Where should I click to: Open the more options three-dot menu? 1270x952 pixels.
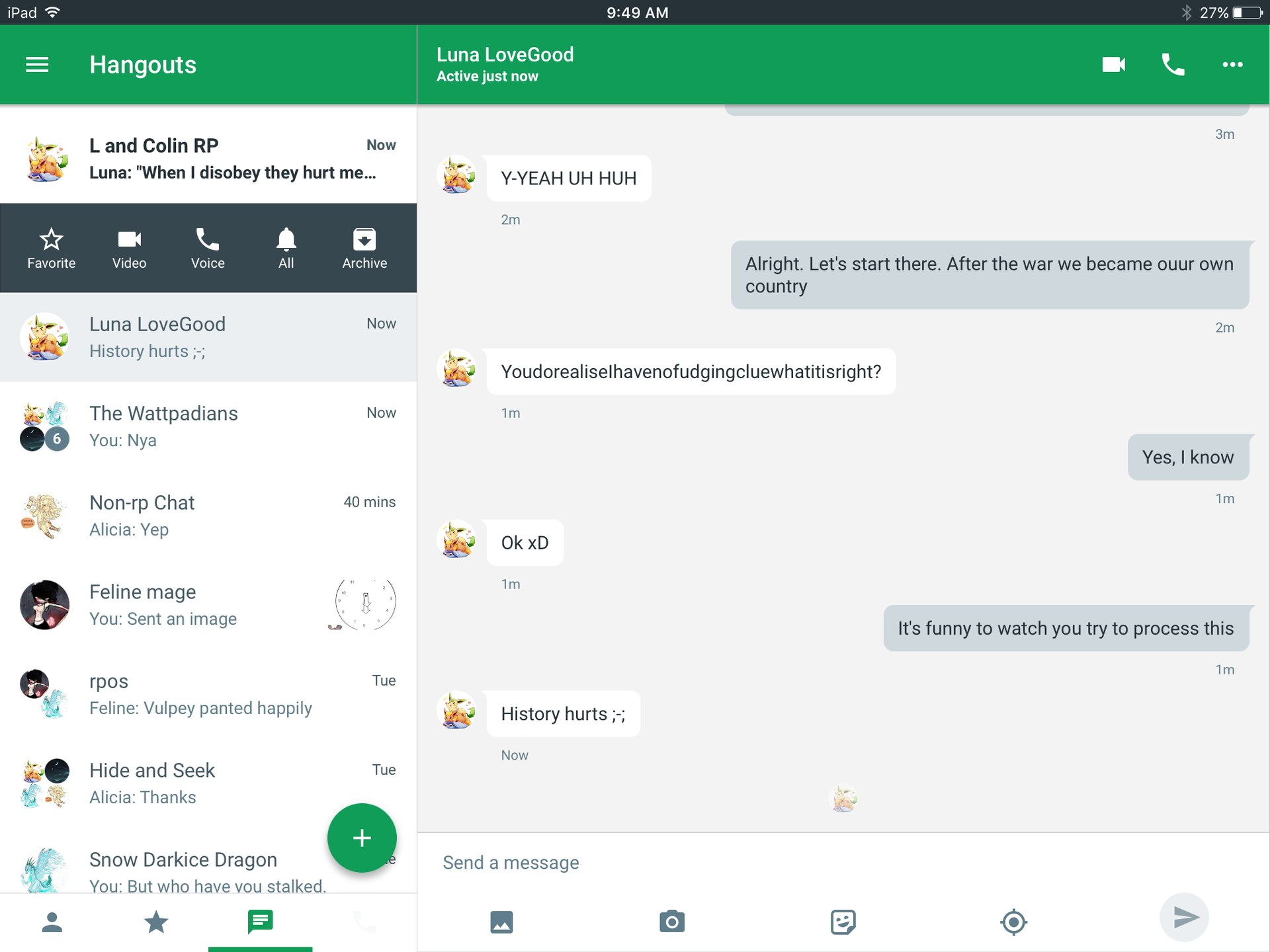(x=1232, y=65)
